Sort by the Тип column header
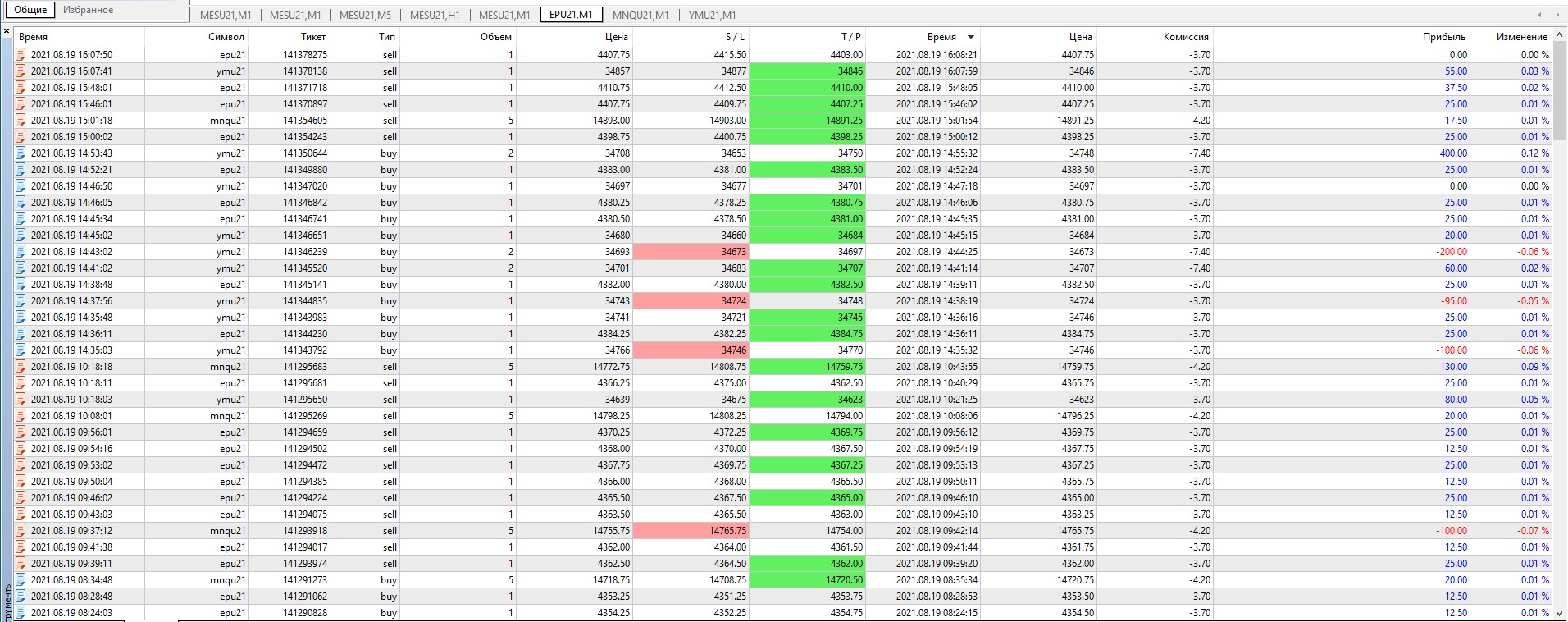1568x622 pixels. tap(387, 37)
